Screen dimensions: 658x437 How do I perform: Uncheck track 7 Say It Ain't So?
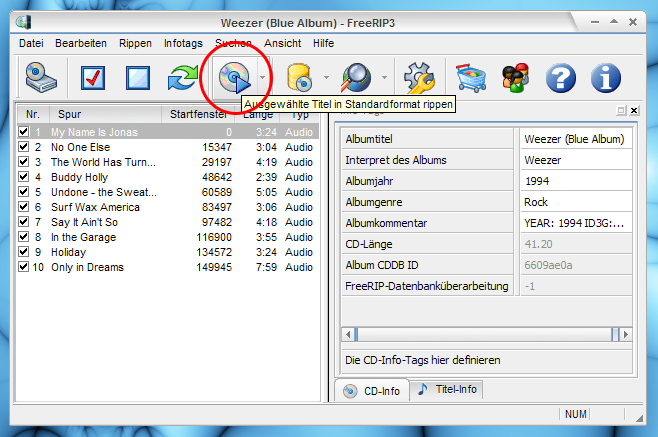point(24,222)
